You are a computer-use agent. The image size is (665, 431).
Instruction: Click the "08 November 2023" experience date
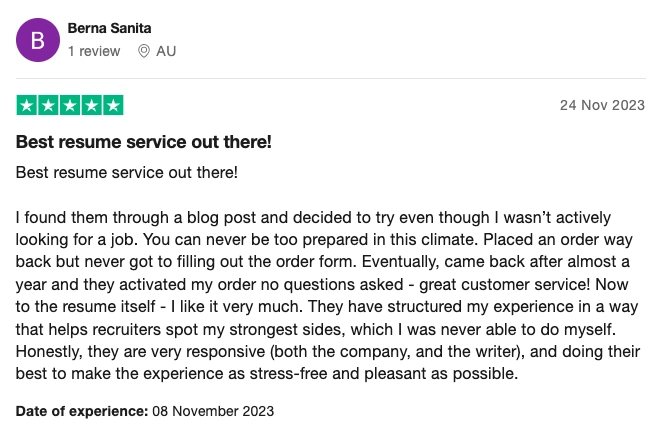(x=213, y=410)
